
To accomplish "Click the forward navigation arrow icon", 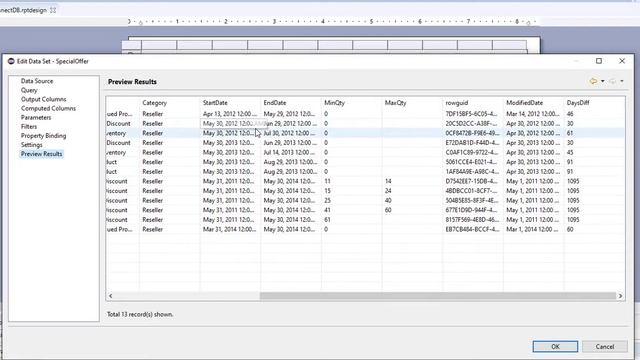I will (x=612, y=81).
